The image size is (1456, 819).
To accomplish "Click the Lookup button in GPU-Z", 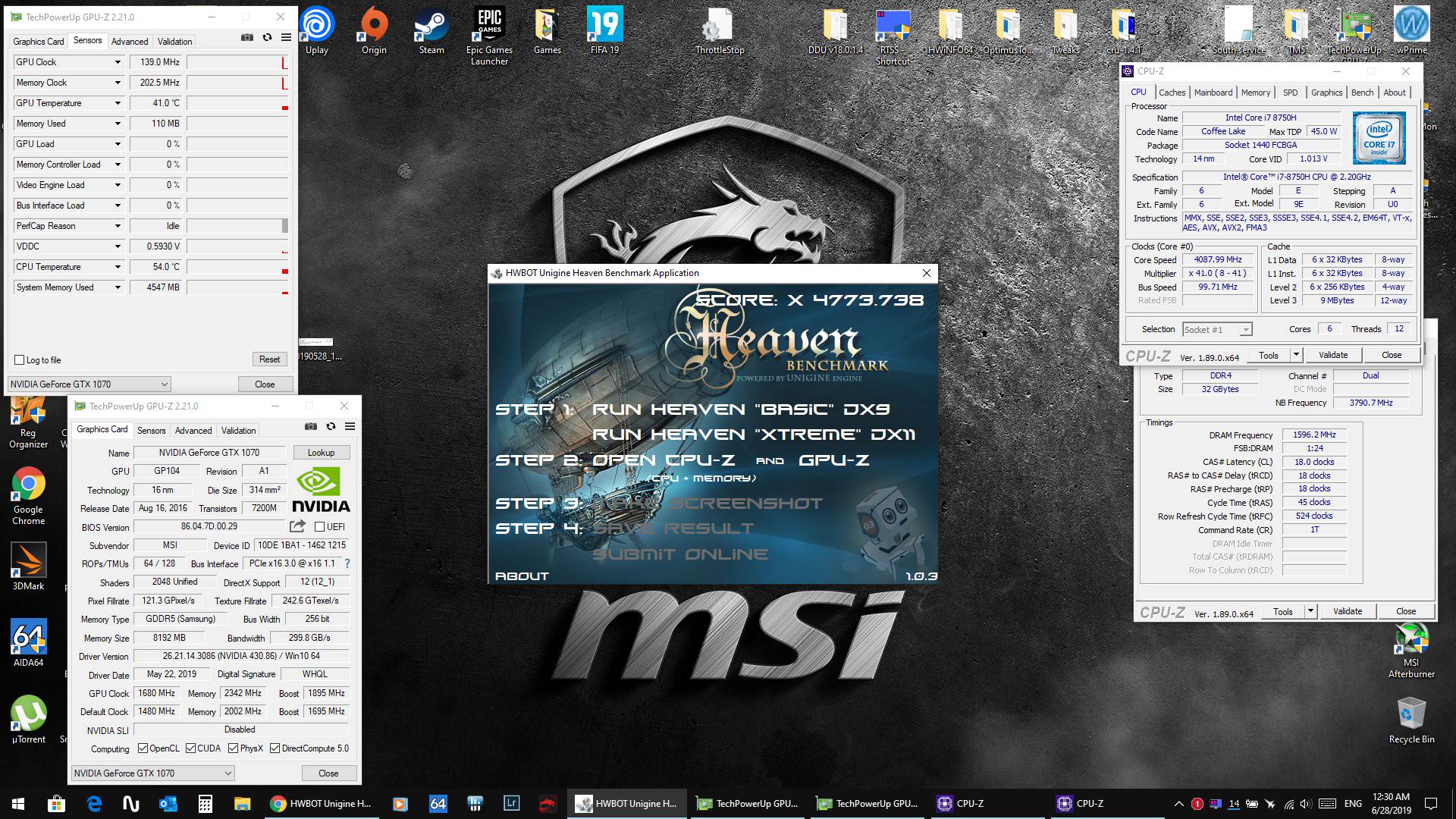I will point(321,453).
